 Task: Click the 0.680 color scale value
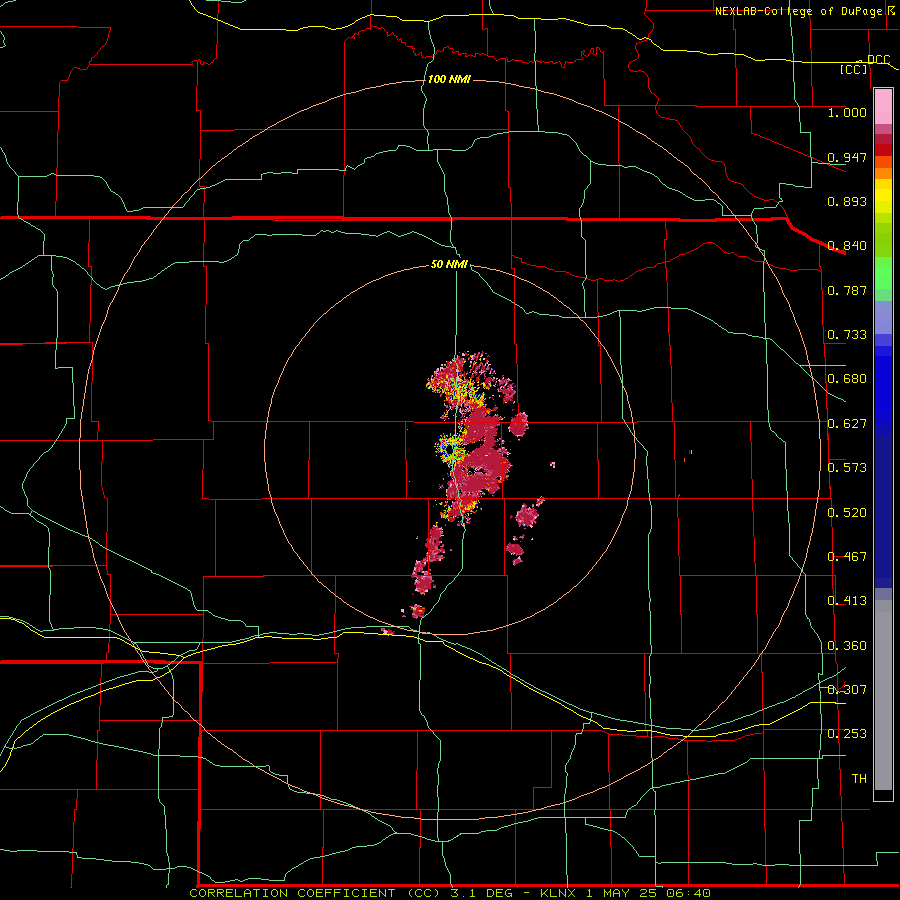tap(847, 379)
